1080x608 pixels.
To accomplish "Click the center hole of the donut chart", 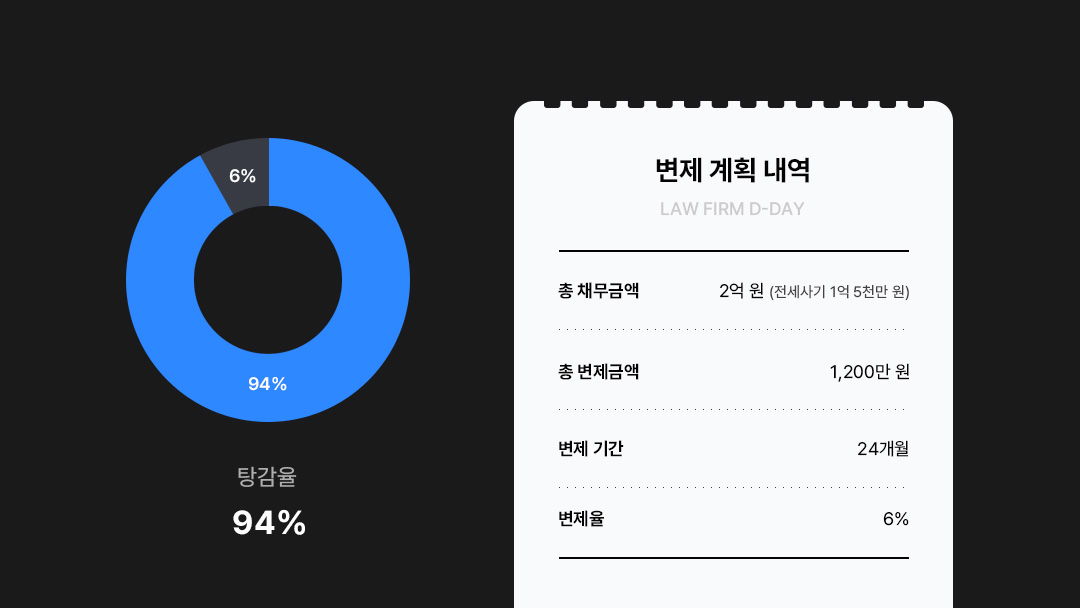I will click(268, 280).
